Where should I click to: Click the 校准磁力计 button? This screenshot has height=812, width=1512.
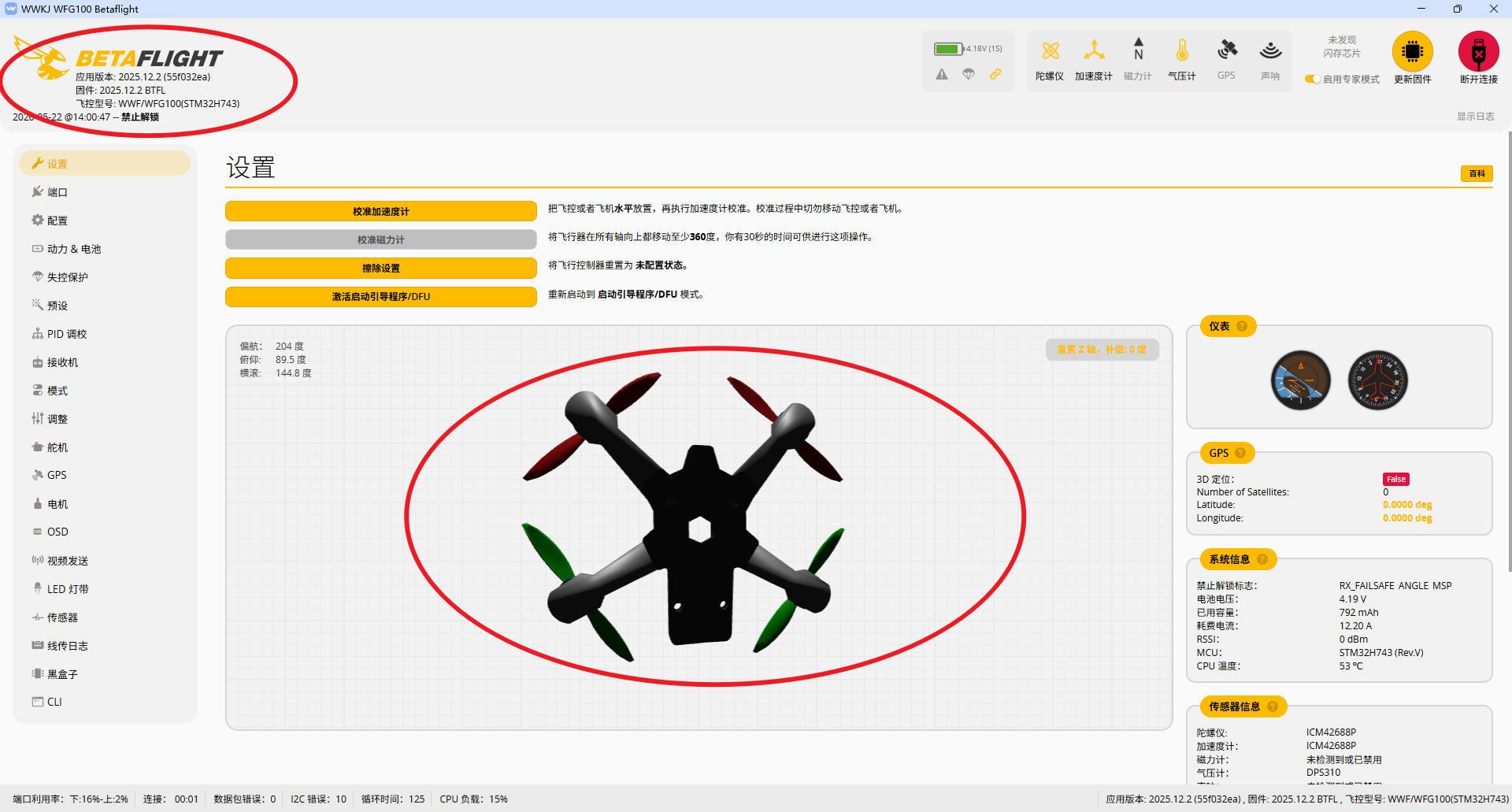pos(381,239)
